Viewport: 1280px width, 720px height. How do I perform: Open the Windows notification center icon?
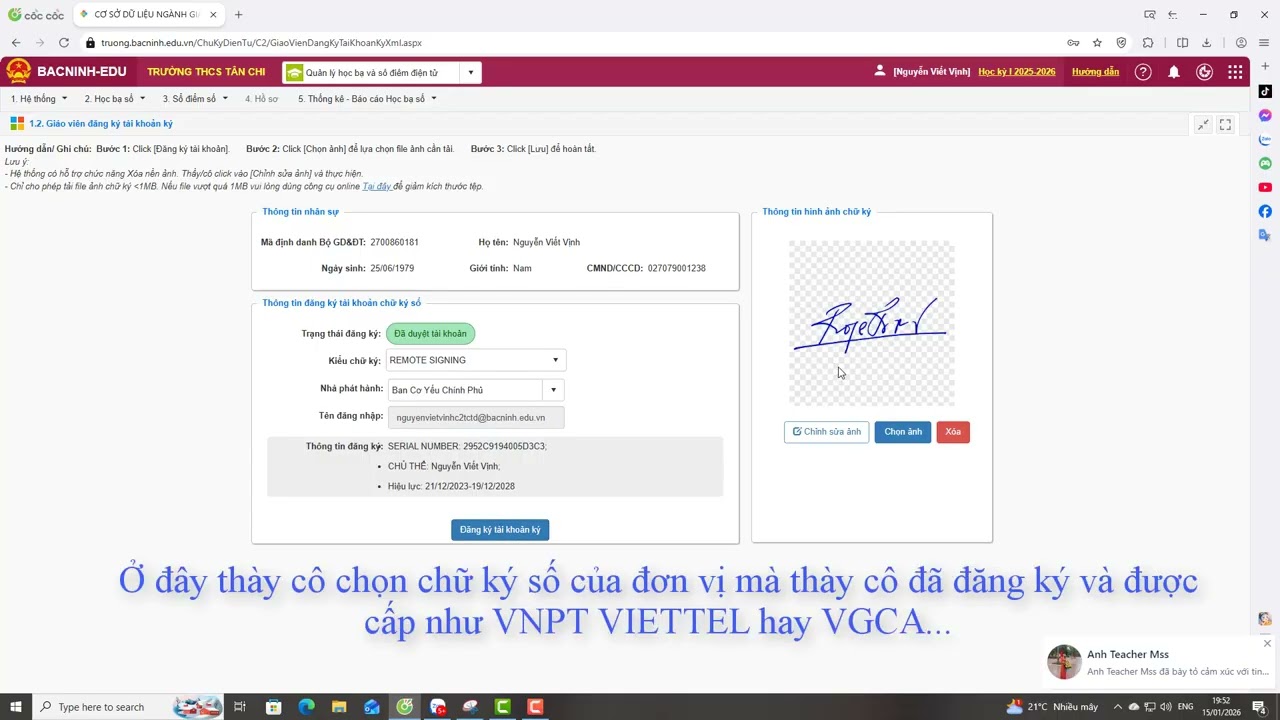1259,707
